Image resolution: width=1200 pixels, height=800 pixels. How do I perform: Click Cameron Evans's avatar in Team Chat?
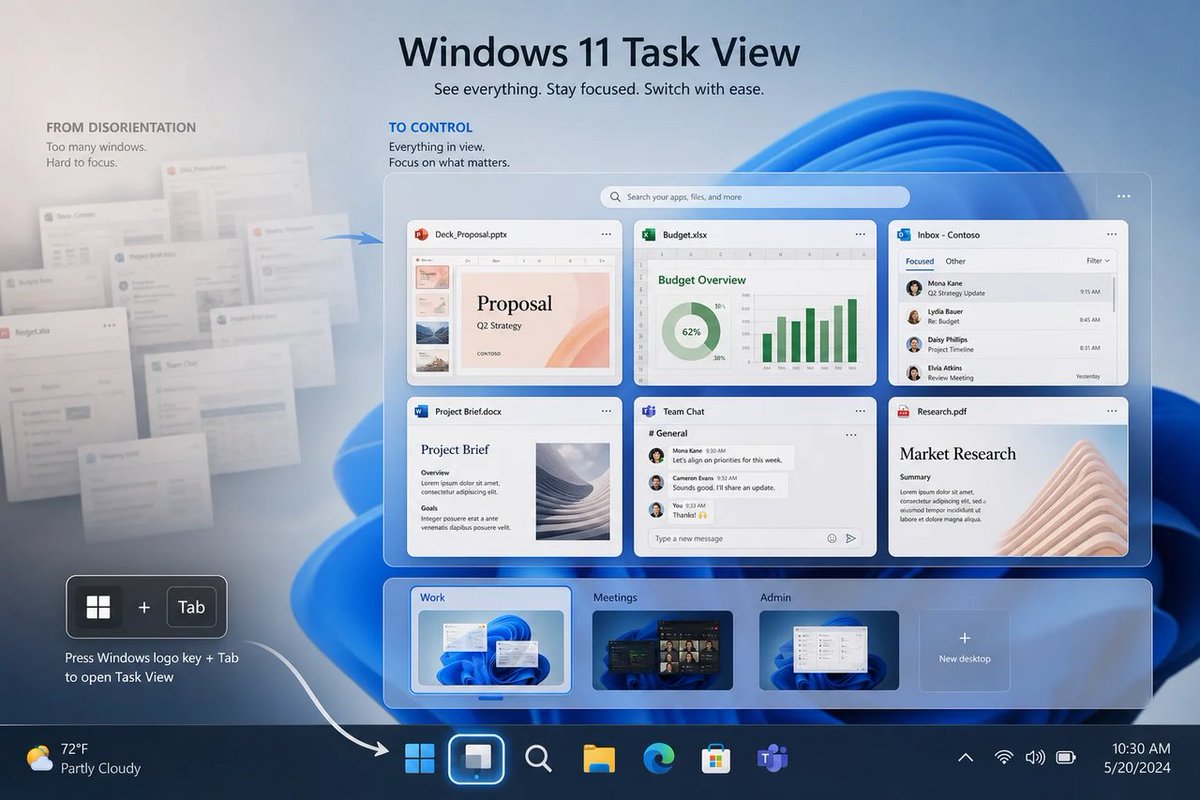656,482
